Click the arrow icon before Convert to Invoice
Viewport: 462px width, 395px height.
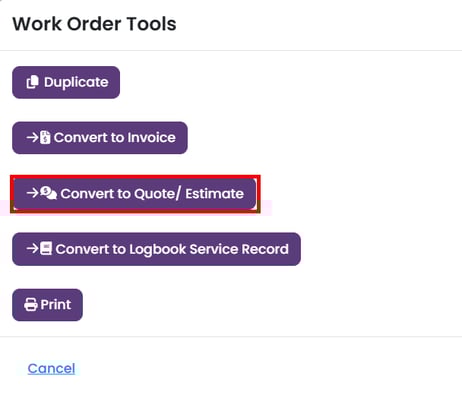coord(33,137)
